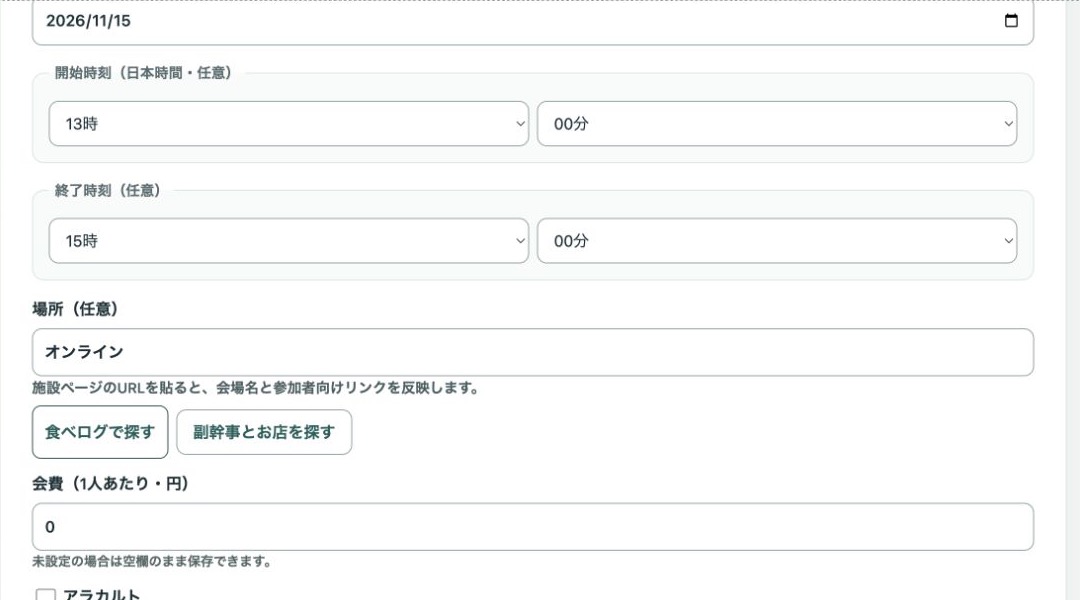This screenshot has height=600, width=1080.
Task: Open the end time hour dropdown showing 15時
Action: pos(289,241)
